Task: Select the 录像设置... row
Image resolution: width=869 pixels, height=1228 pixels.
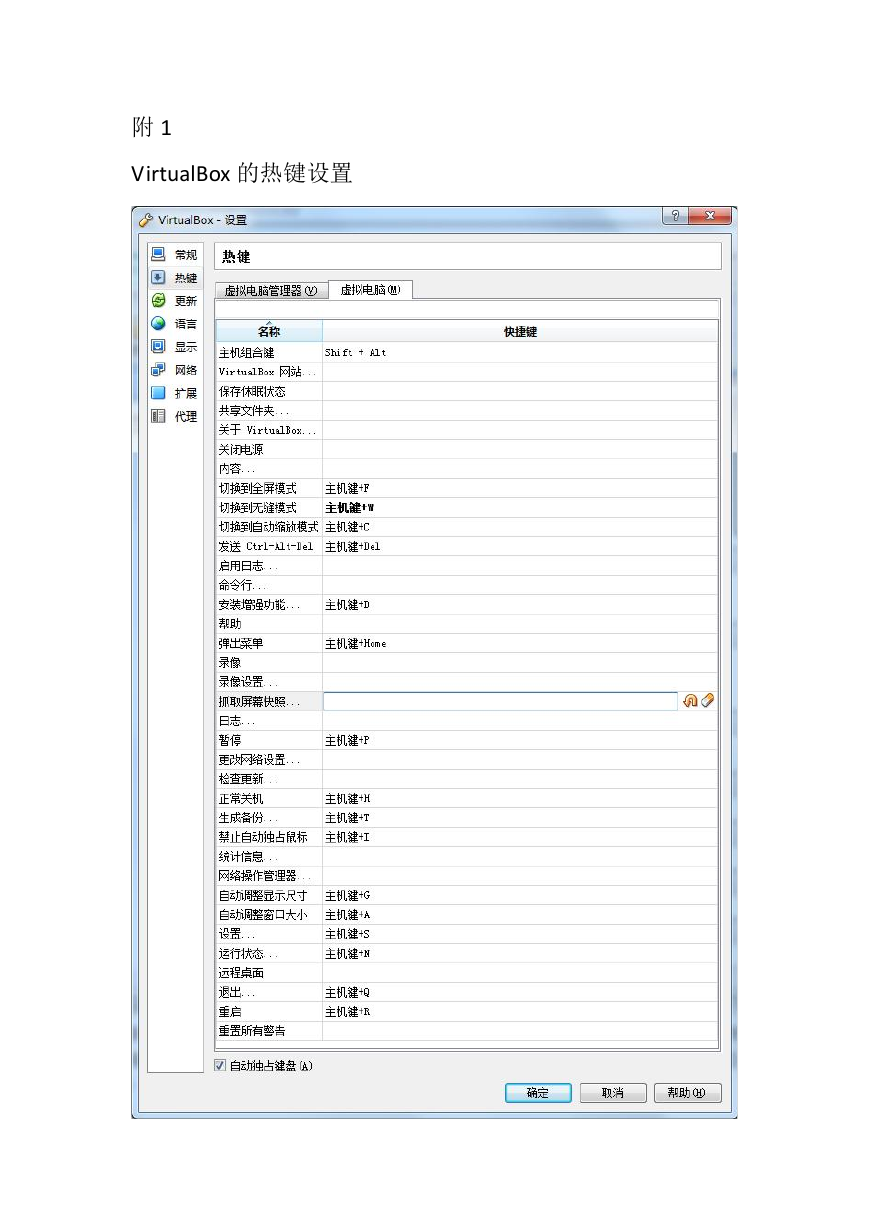Action: pos(467,682)
